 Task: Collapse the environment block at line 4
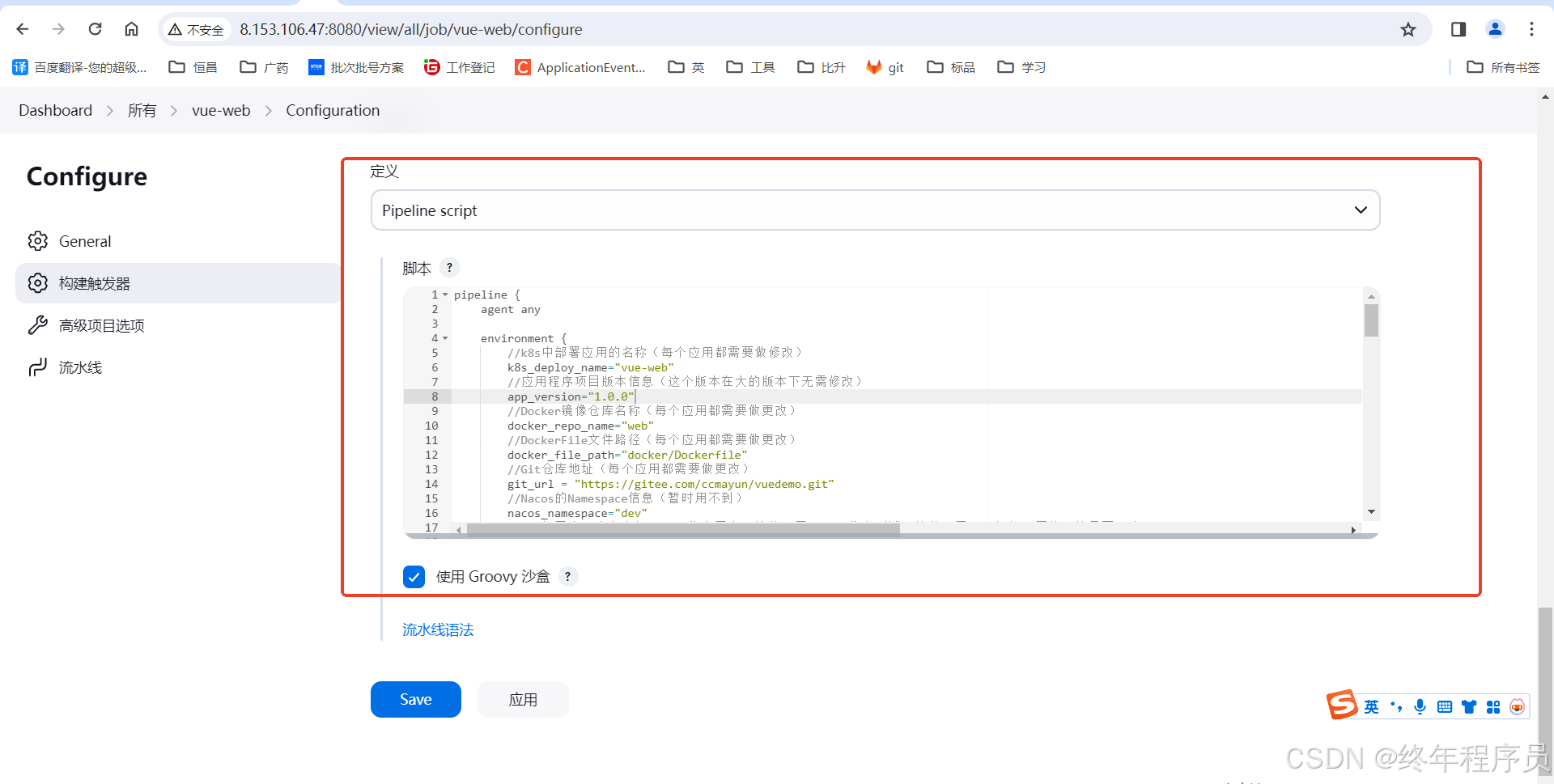pyautogui.click(x=444, y=338)
